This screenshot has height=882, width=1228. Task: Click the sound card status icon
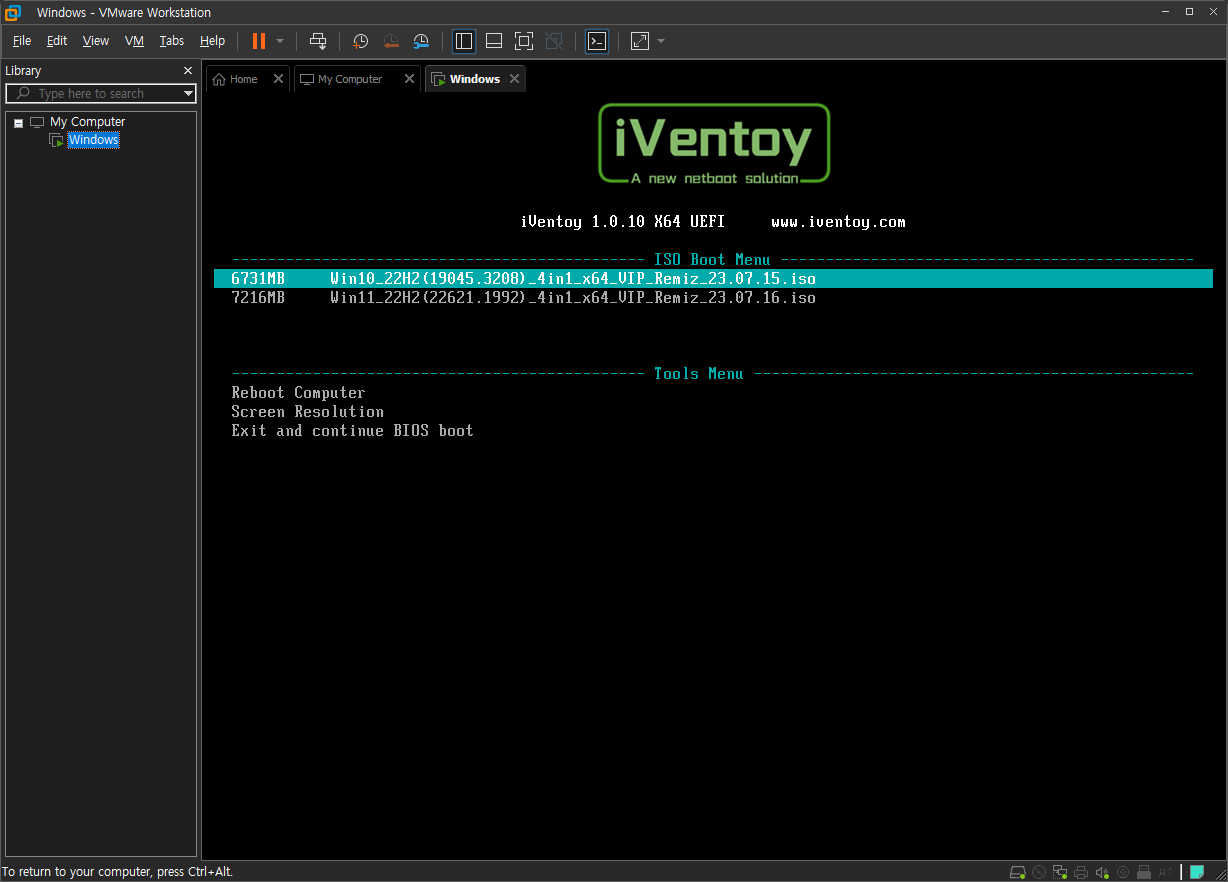tap(1102, 872)
